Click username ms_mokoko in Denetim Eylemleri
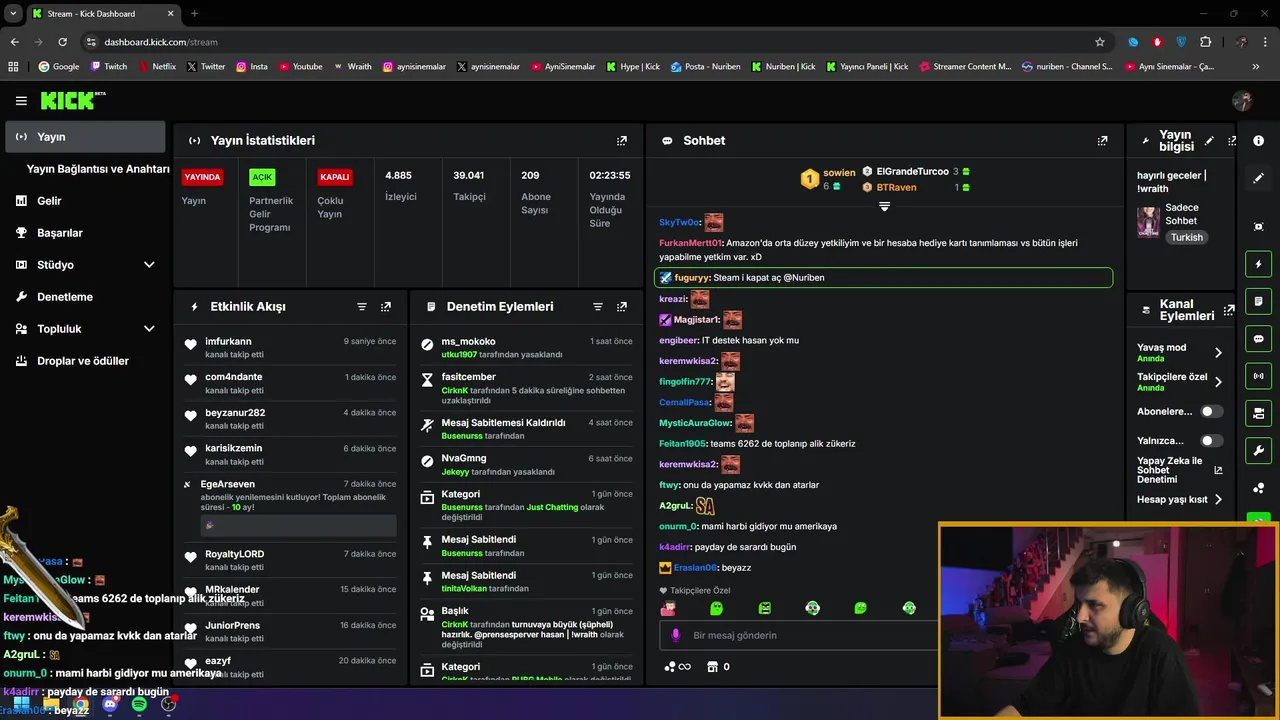The height and width of the screenshot is (720, 1280). (x=468, y=342)
